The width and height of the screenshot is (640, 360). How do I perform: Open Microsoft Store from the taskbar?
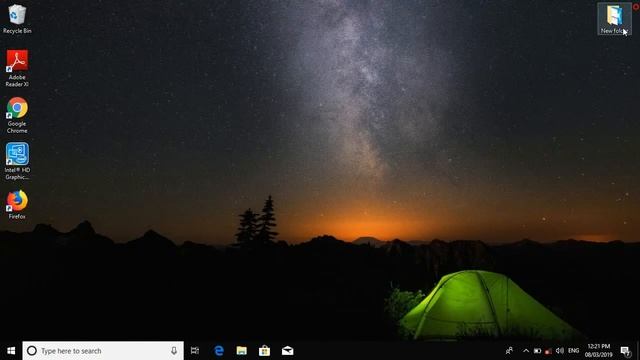(x=264, y=351)
